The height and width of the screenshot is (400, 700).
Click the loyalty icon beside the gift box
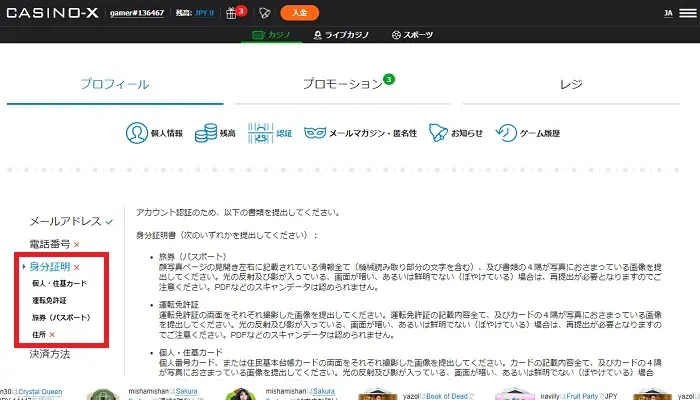[x=264, y=13]
